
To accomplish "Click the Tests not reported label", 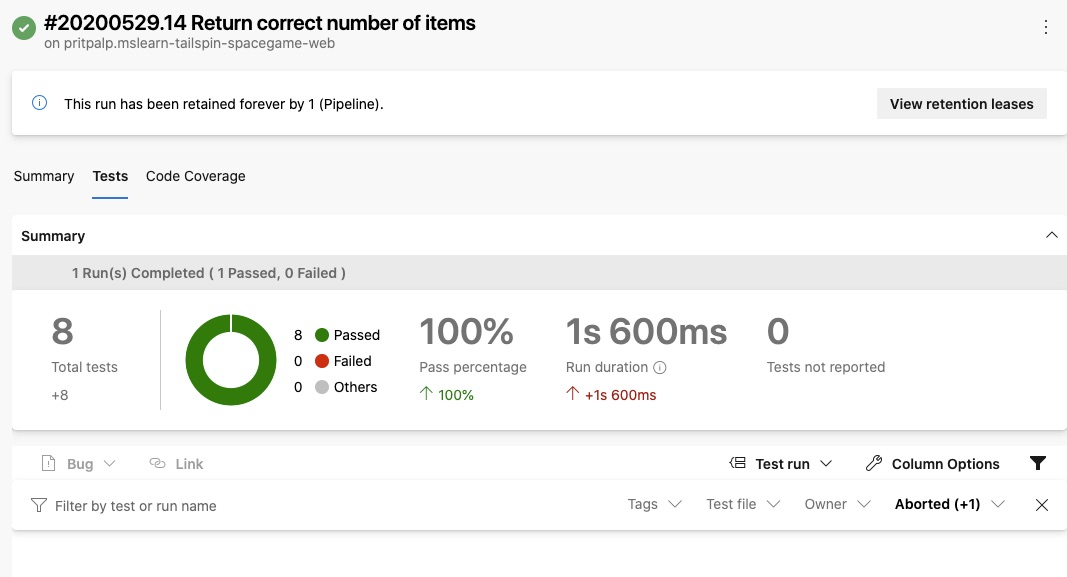I will [825, 367].
